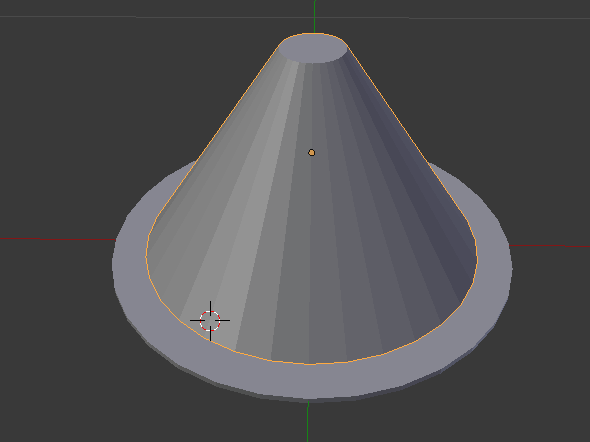Image resolution: width=590 pixels, height=442 pixels.
Task: Click the orange outline along the top cap's rear rim
Action: click(x=313, y=34)
